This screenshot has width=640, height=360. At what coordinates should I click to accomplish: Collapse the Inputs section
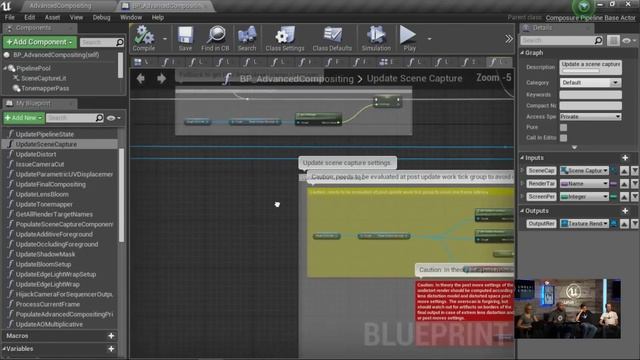(x=522, y=158)
